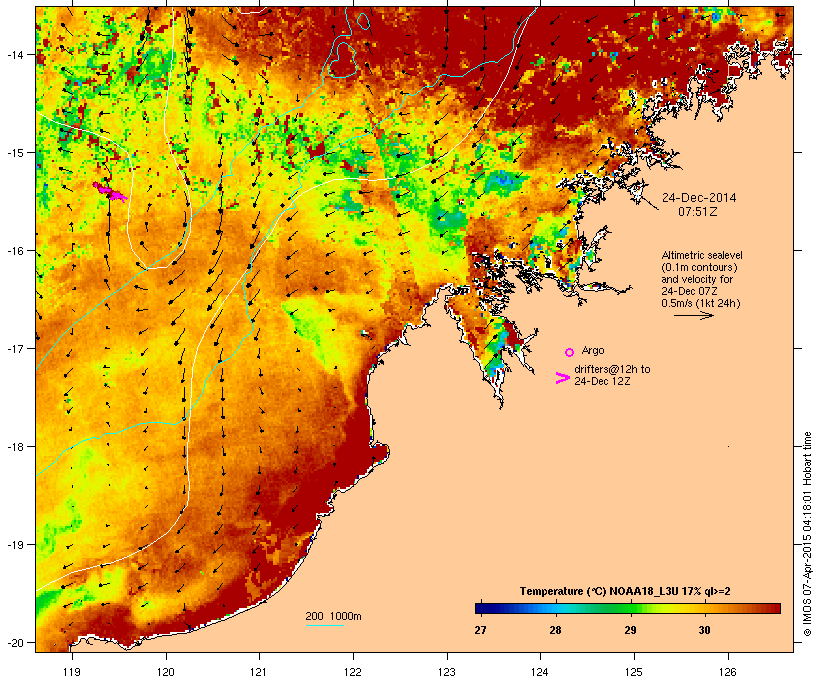
Task: Click the date label 24-Dec-2014
Action: coord(699,198)
